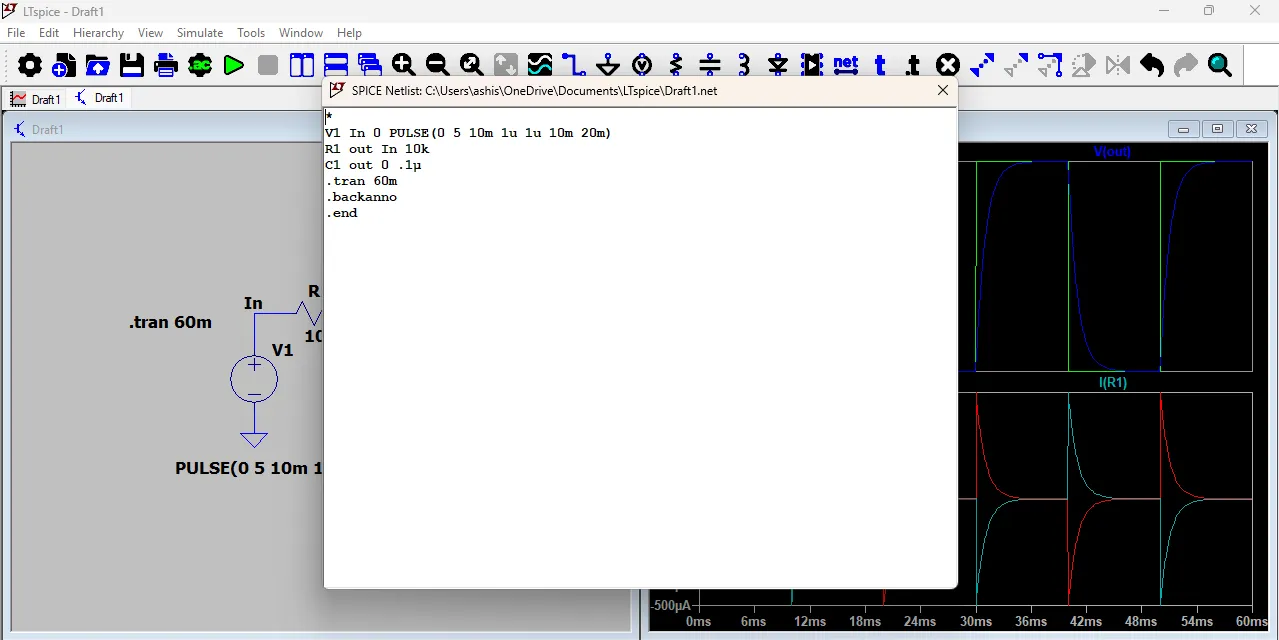The image size is (1279, 640).
Task: Click the V1 PULSE line in netlist
Action: pyautogui.click(x=468, y=133)
